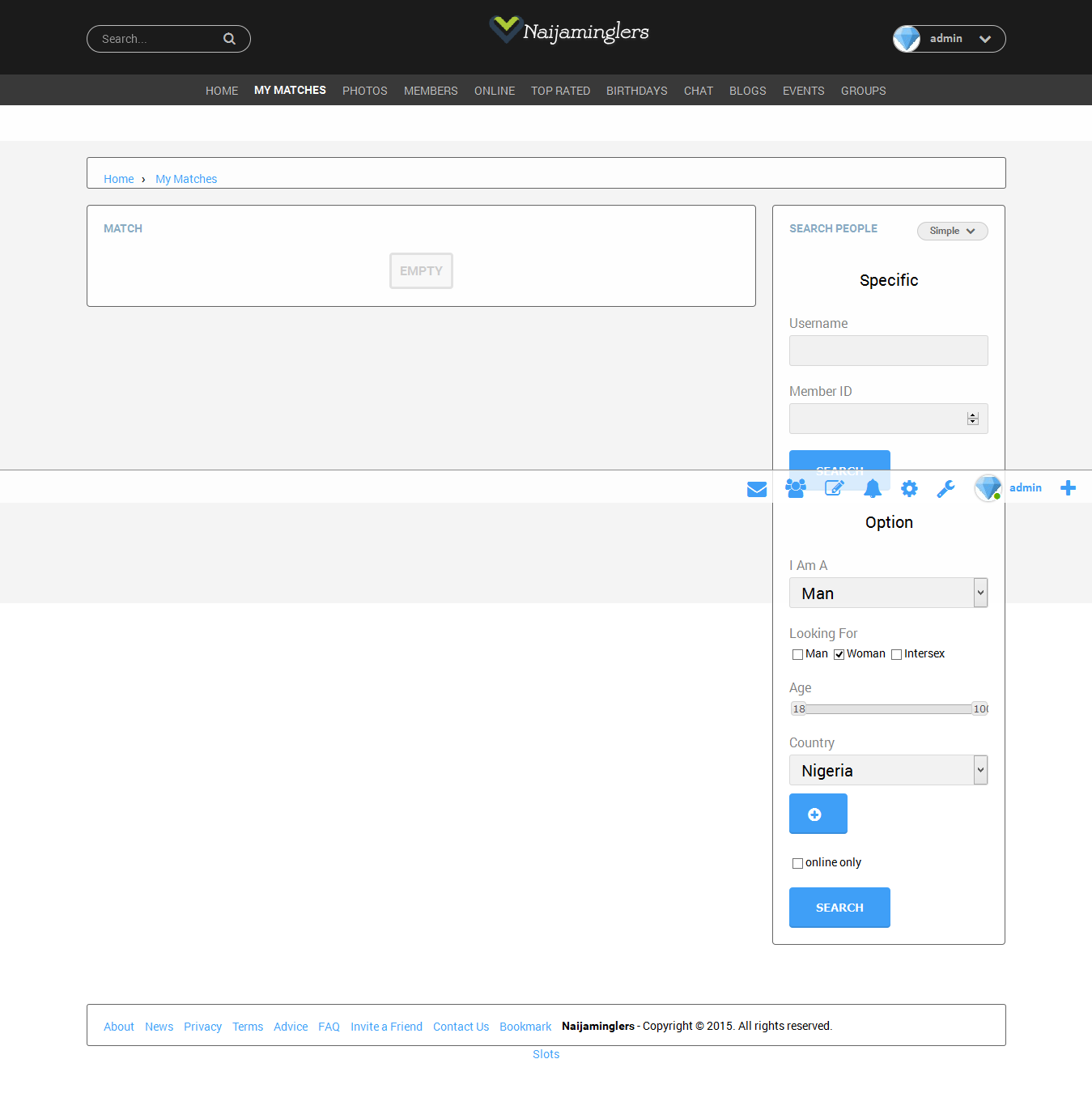Click the friends group icon
Screen dimensions: 1092x1110
click(795, 488)
